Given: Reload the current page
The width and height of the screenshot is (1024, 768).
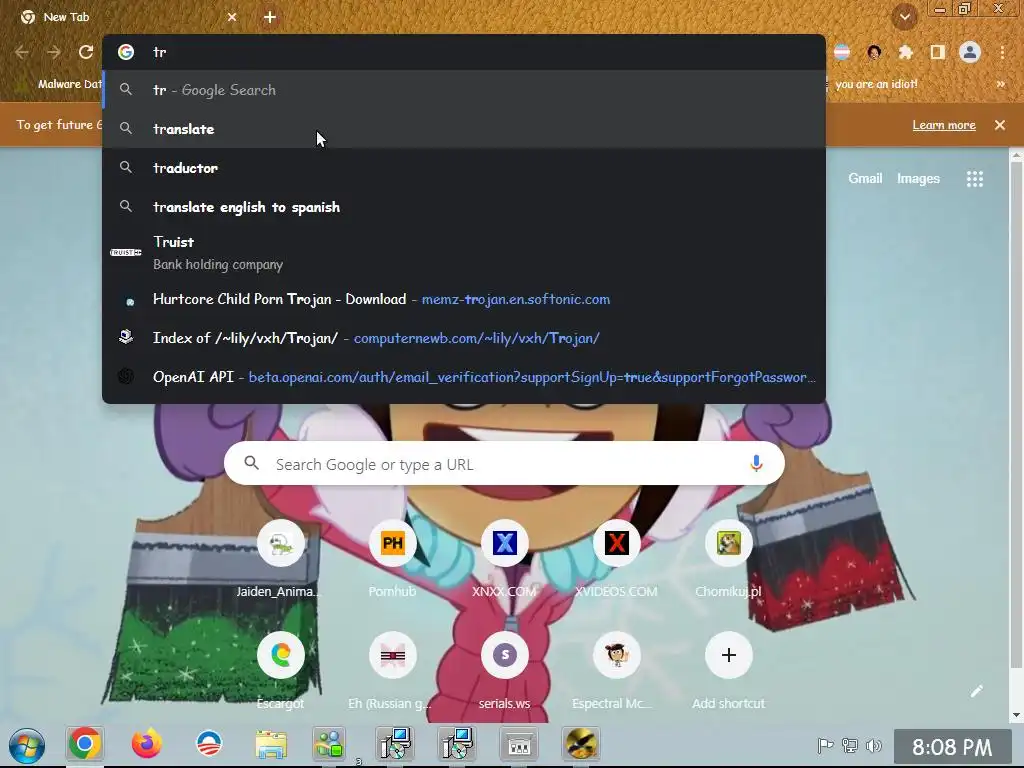Looking at the screenshot, I should (x=86, y=52).
